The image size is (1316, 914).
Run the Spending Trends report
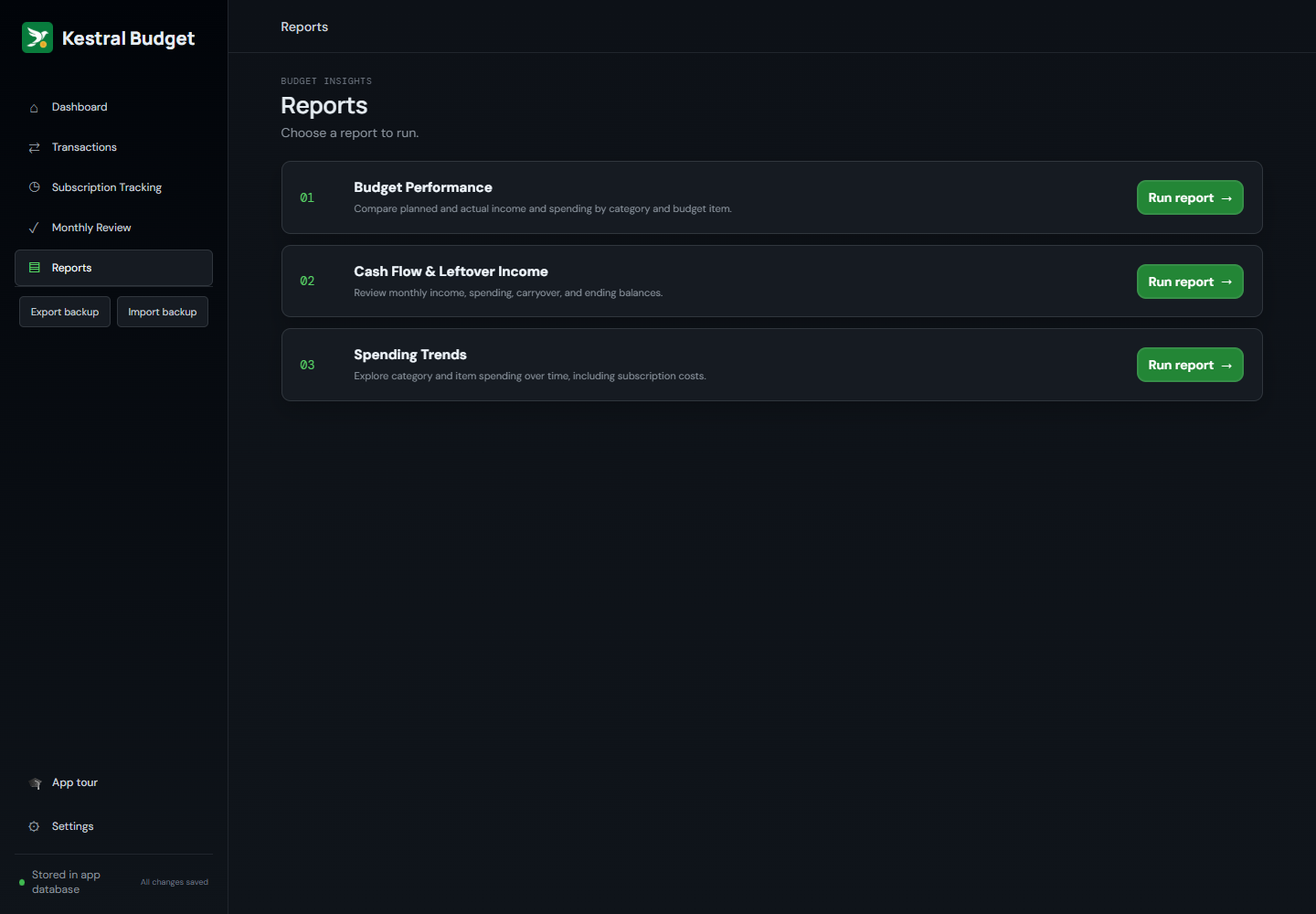pos(1190,365)
